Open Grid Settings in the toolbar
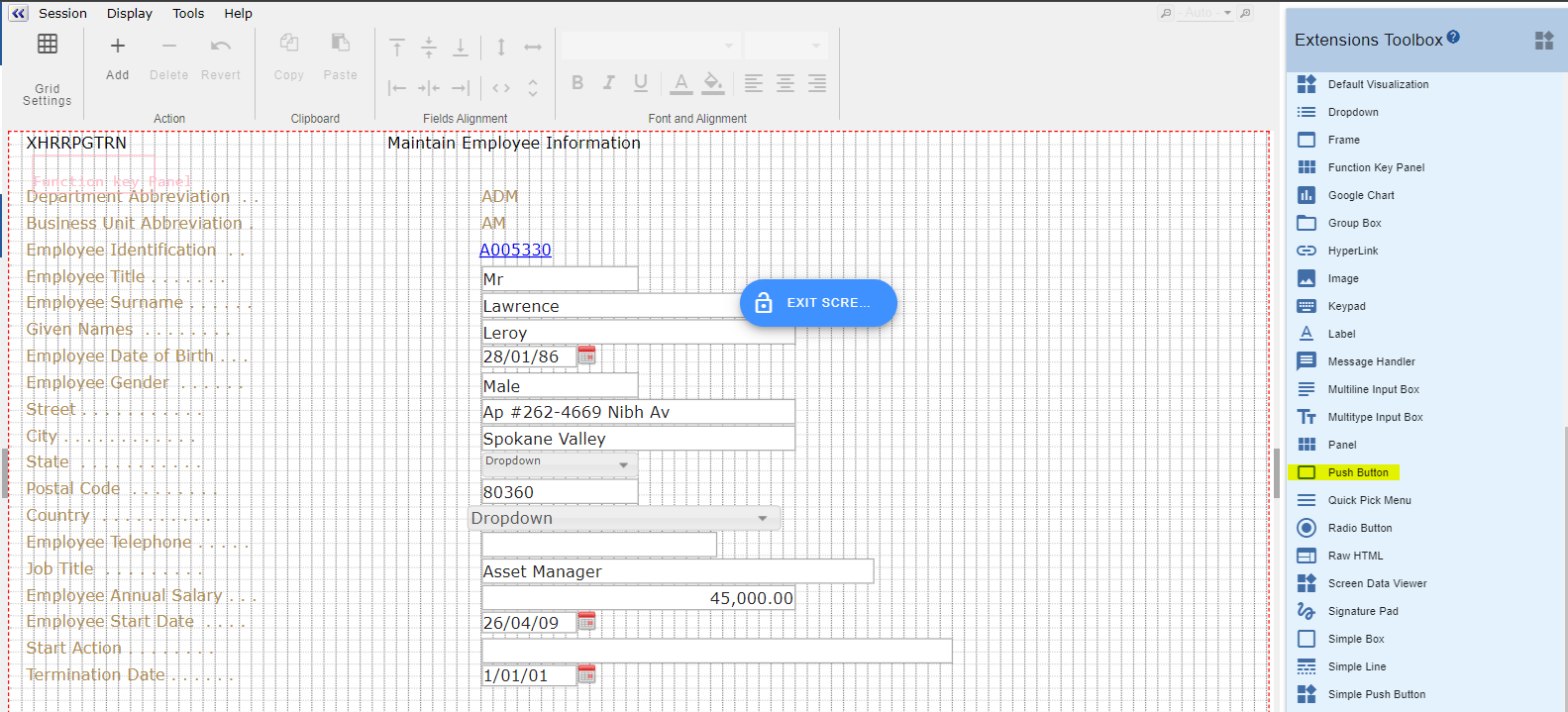1568x712 pixels. (x=48, y=67)
